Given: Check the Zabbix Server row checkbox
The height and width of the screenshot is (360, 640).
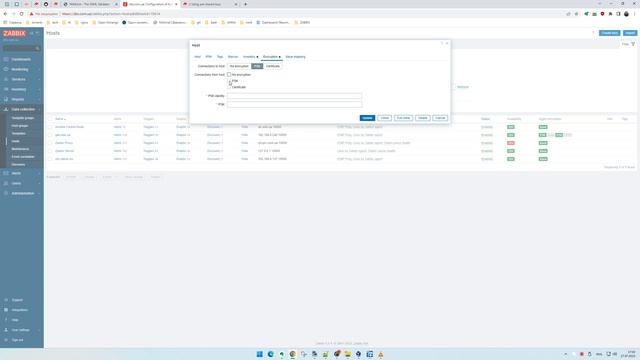Looking at the screenshot, I should pyautogui.click(x=50, y=151).
